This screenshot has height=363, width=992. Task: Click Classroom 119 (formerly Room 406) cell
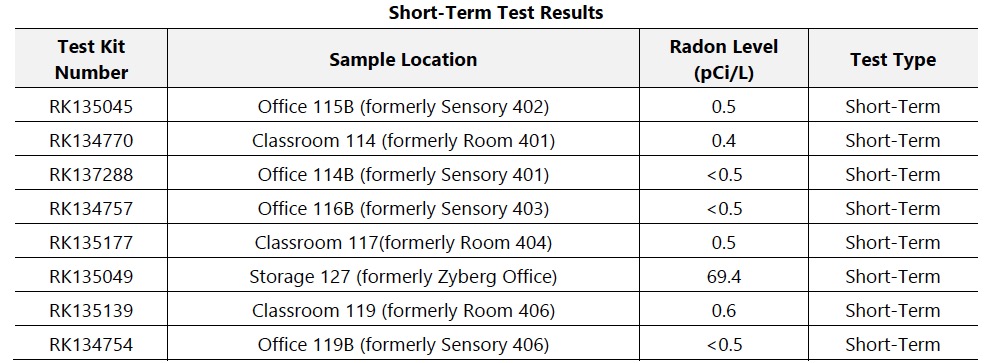(x=403, y=311)
